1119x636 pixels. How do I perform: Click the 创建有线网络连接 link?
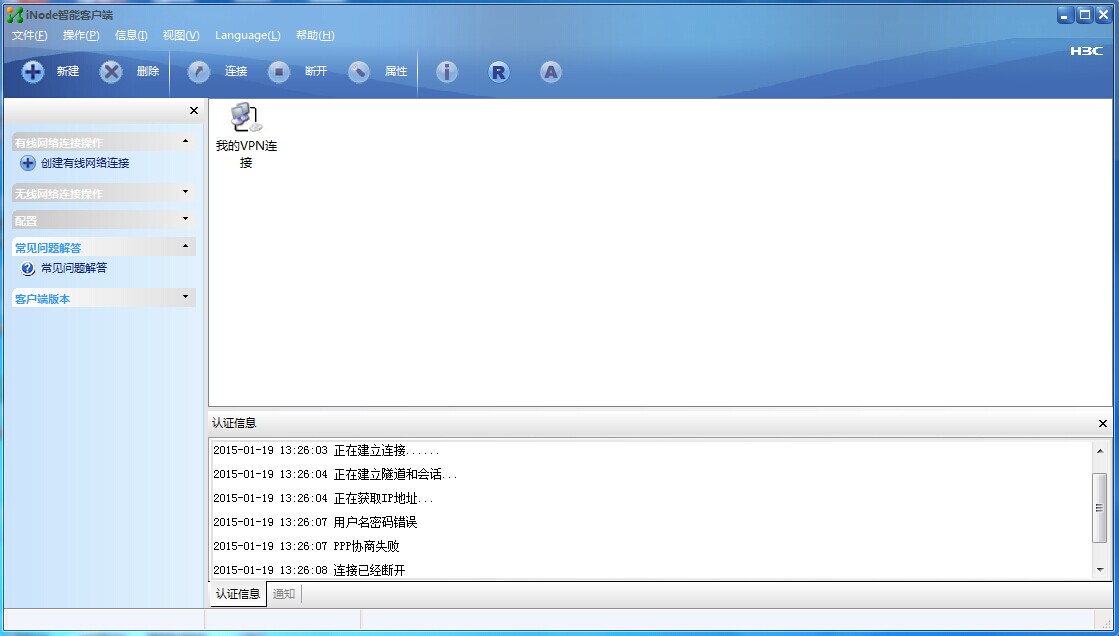point(85,163)
